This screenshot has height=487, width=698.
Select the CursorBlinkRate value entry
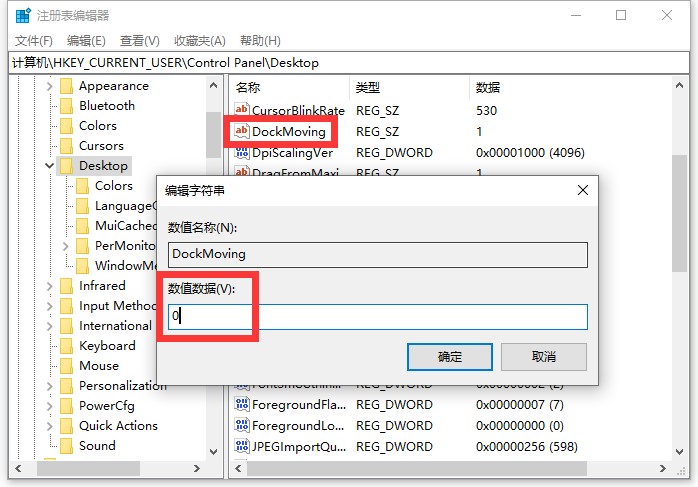[298, 110]
